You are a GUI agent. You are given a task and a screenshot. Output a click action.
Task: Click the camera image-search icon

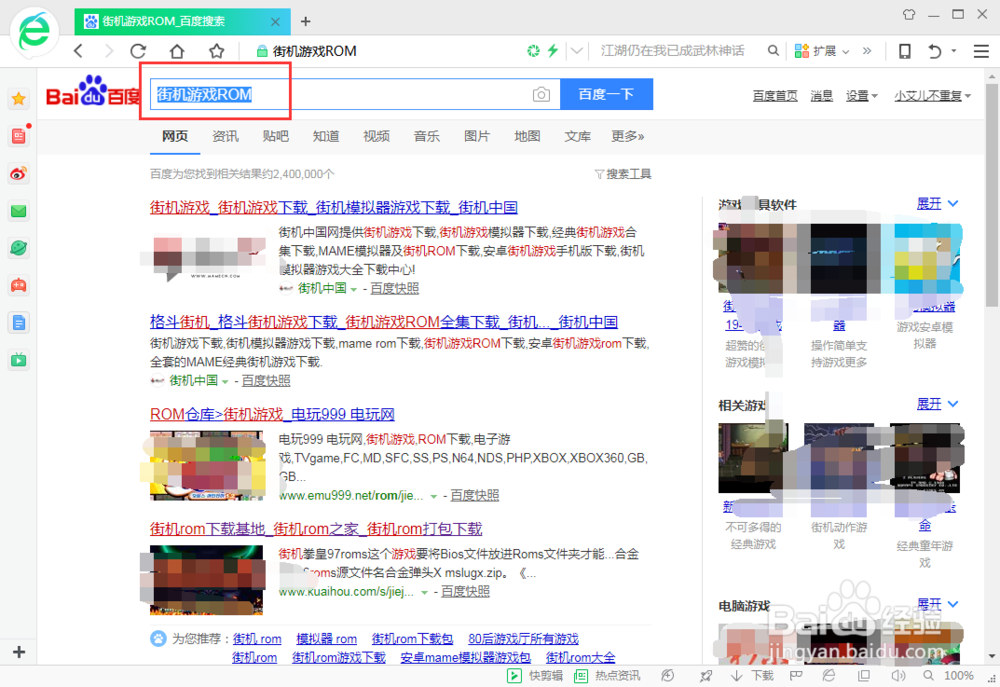click(541, 94)
